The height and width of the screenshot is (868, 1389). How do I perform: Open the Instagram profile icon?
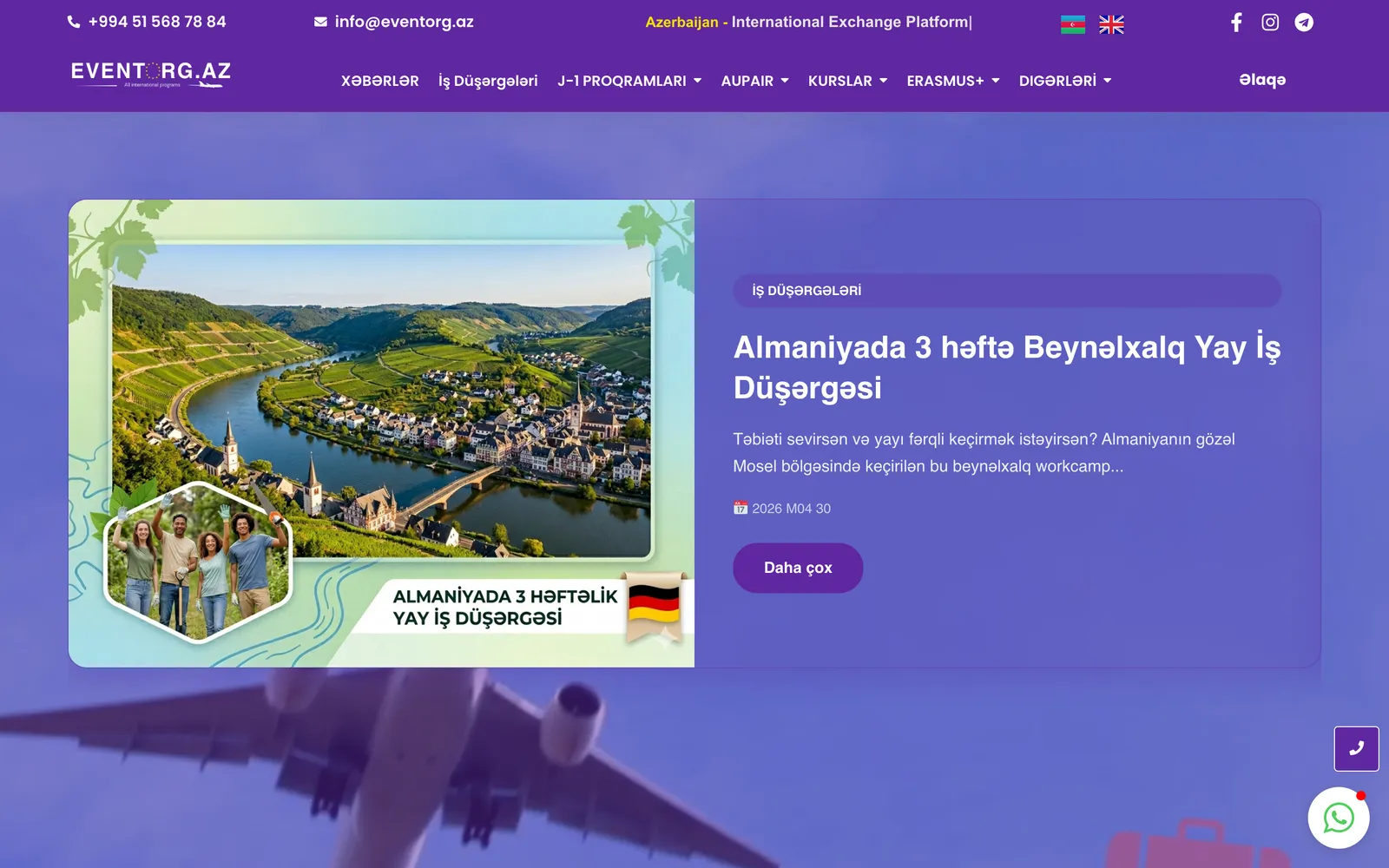(1270, 23)
